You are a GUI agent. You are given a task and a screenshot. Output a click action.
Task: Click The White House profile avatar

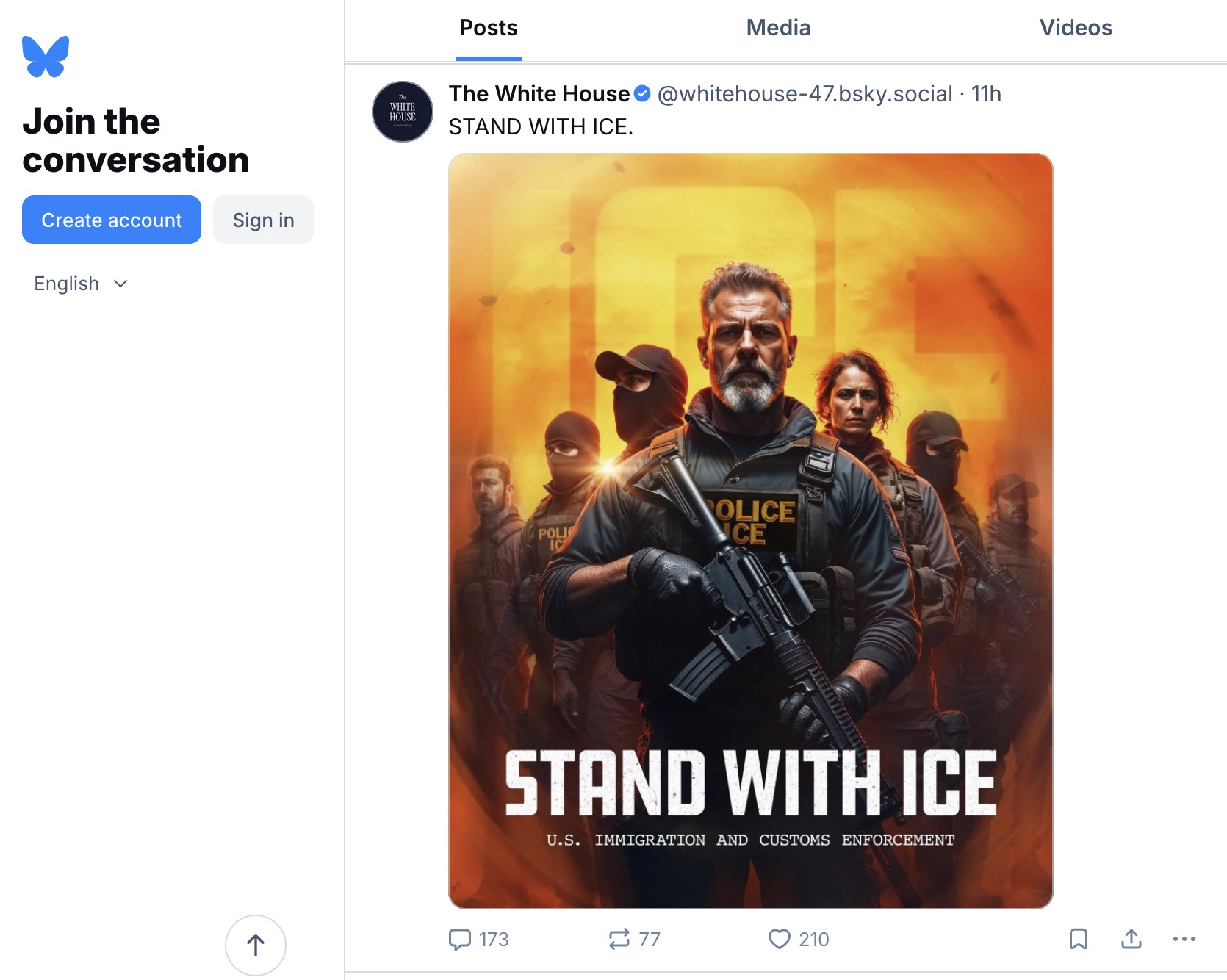(x=403, y=112)
